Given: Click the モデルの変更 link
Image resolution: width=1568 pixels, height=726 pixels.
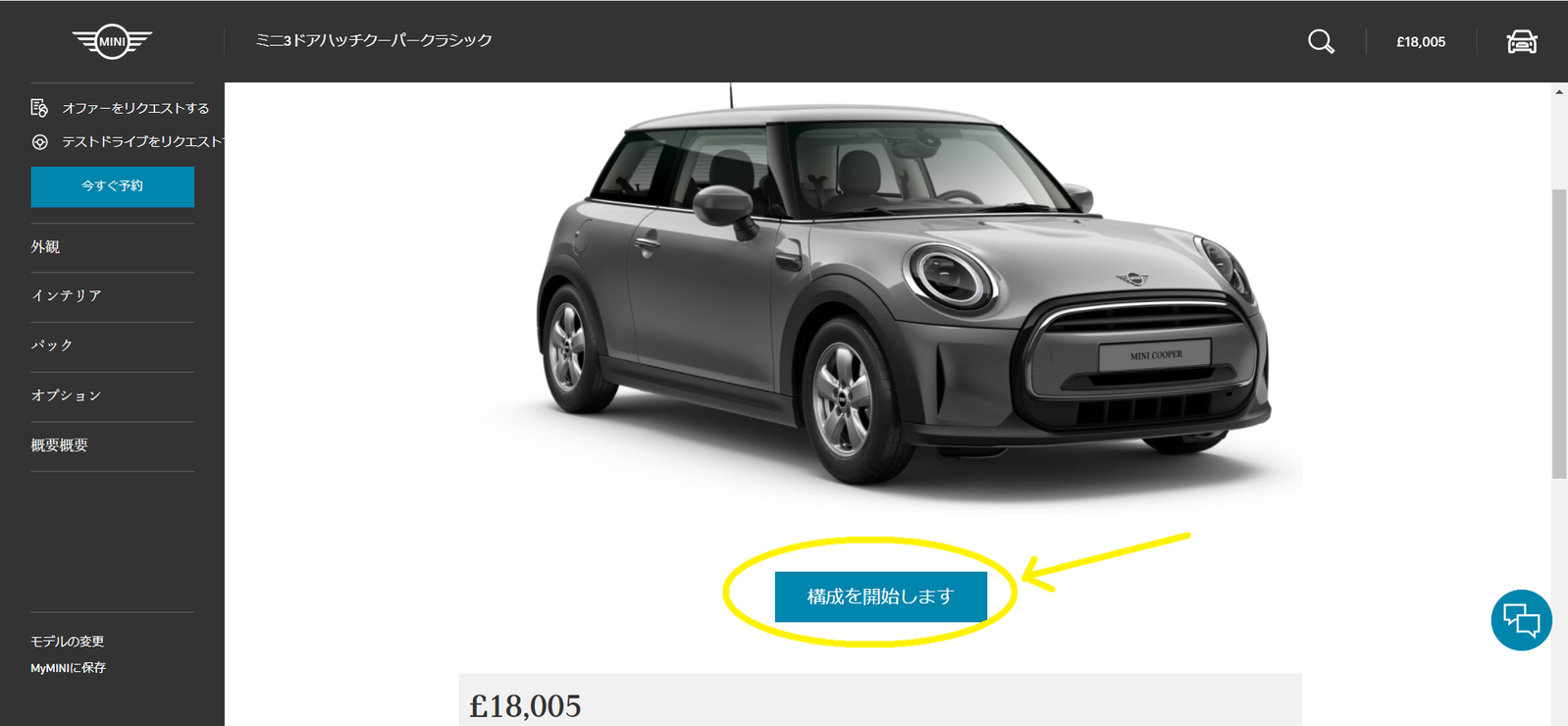Looking at the screenshot, I should point(67,642).
